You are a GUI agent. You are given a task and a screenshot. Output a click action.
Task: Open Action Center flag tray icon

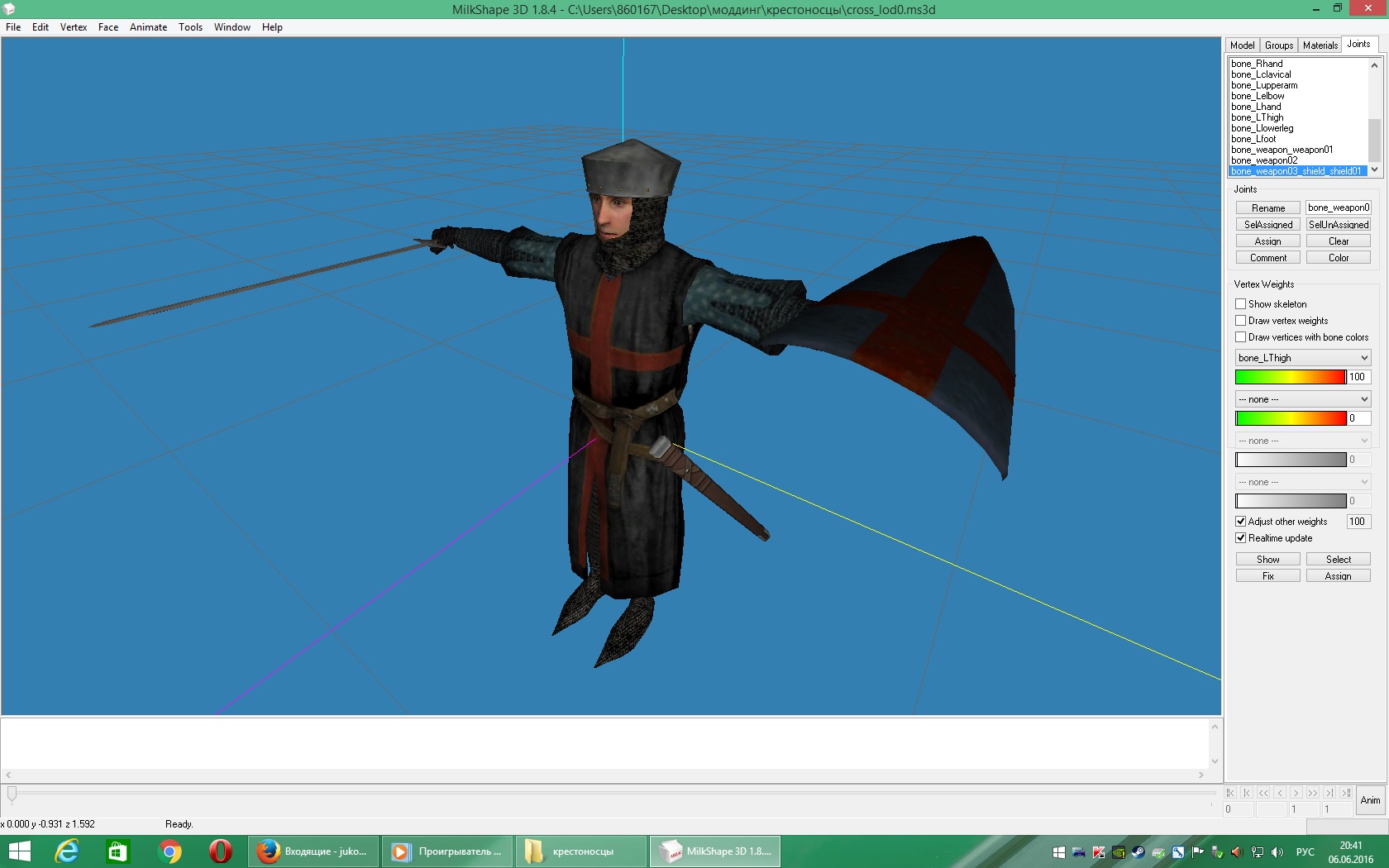point(1197,852)
